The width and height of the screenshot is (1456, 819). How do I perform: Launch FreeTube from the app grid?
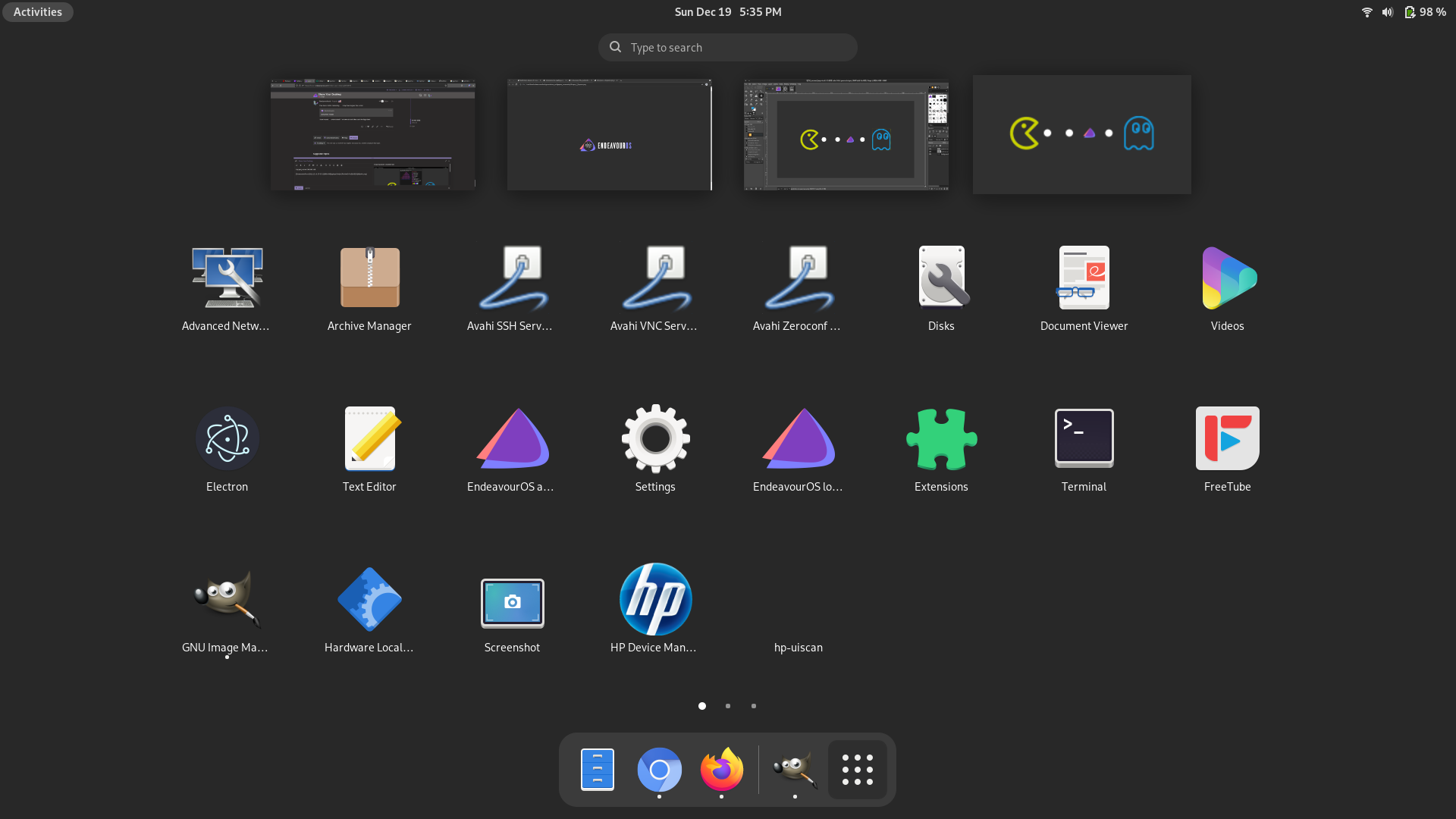(x=1227, y=439)
